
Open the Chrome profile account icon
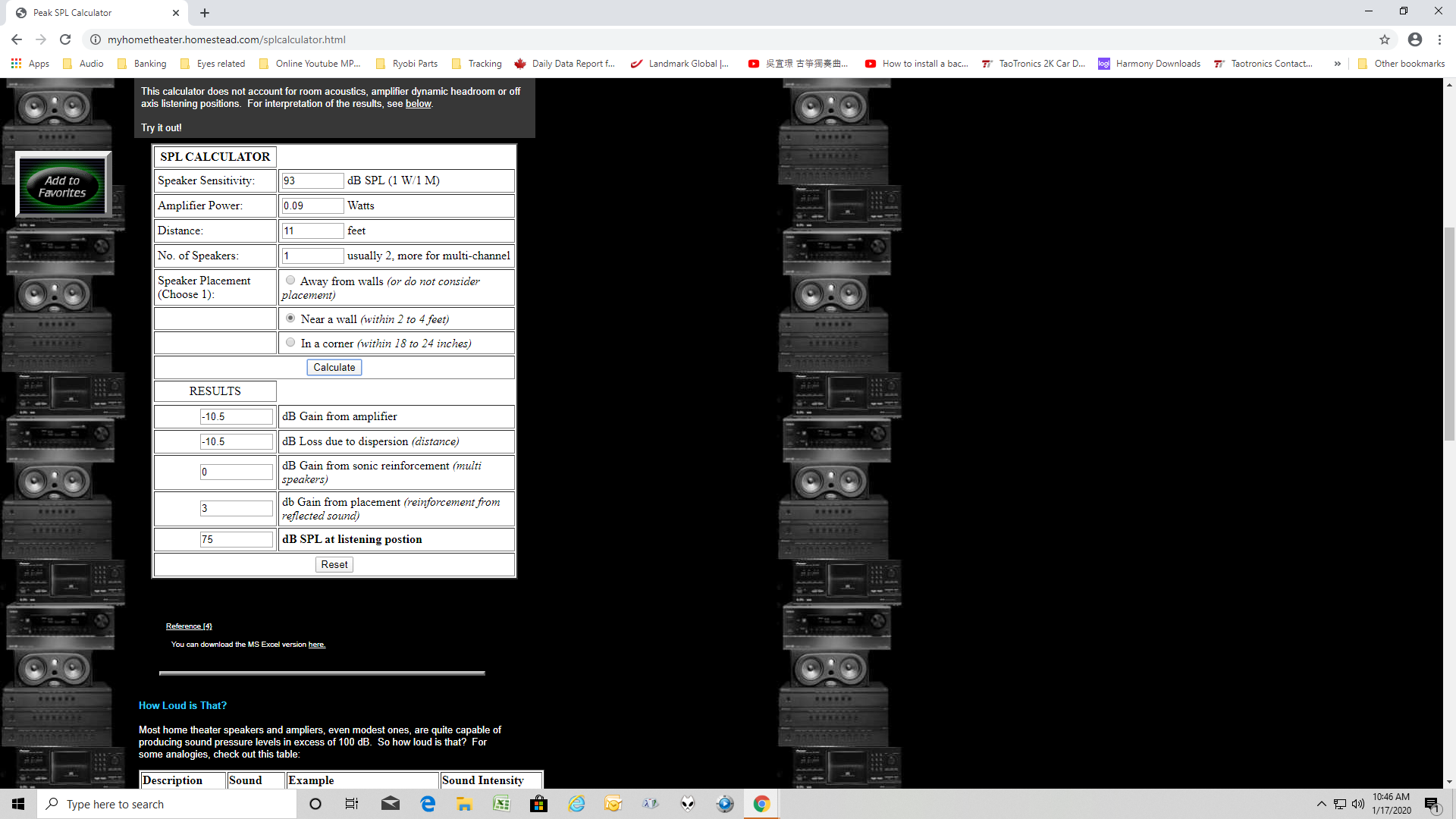point(1415,39)
